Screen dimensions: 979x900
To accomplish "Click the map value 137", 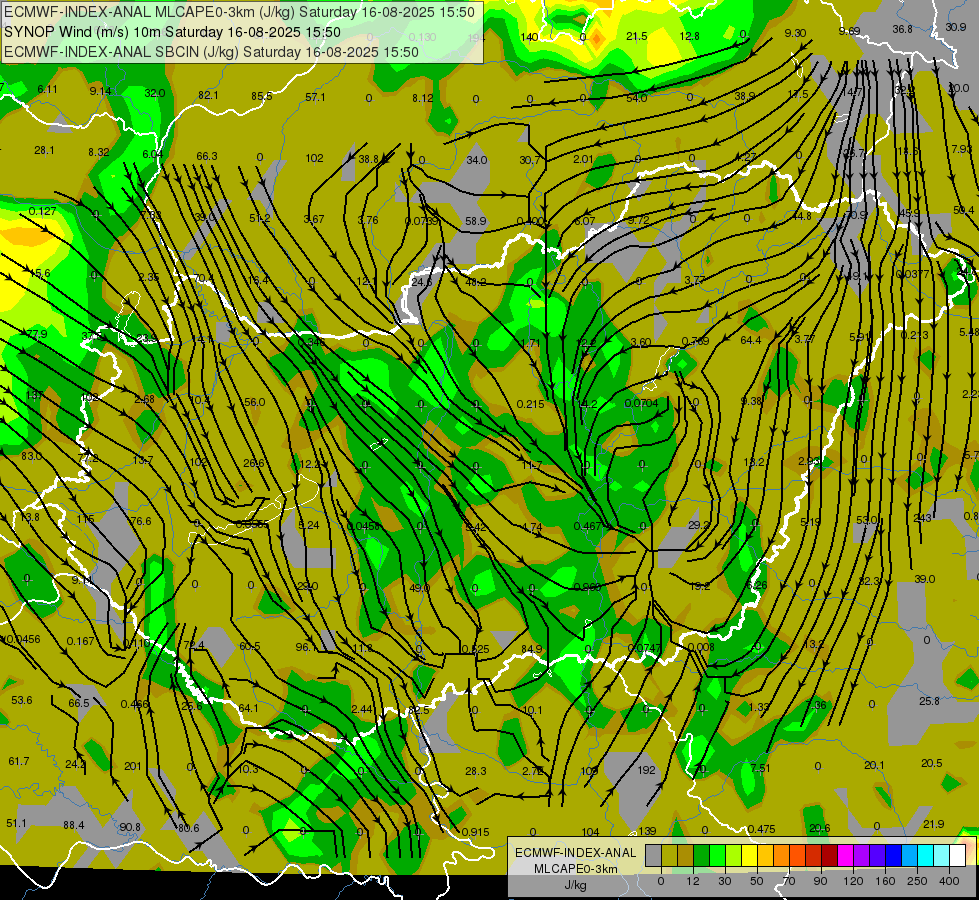I will tap(34, 395).
